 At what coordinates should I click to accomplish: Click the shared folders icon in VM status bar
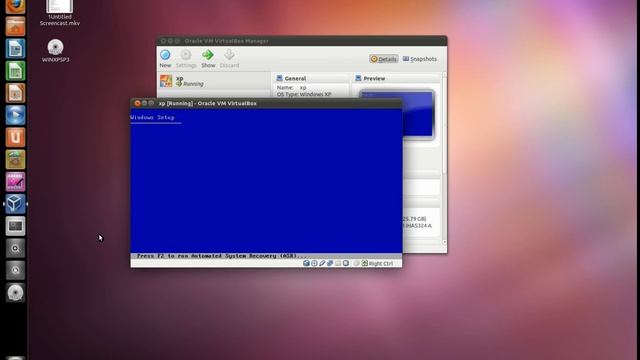(338, 263)
